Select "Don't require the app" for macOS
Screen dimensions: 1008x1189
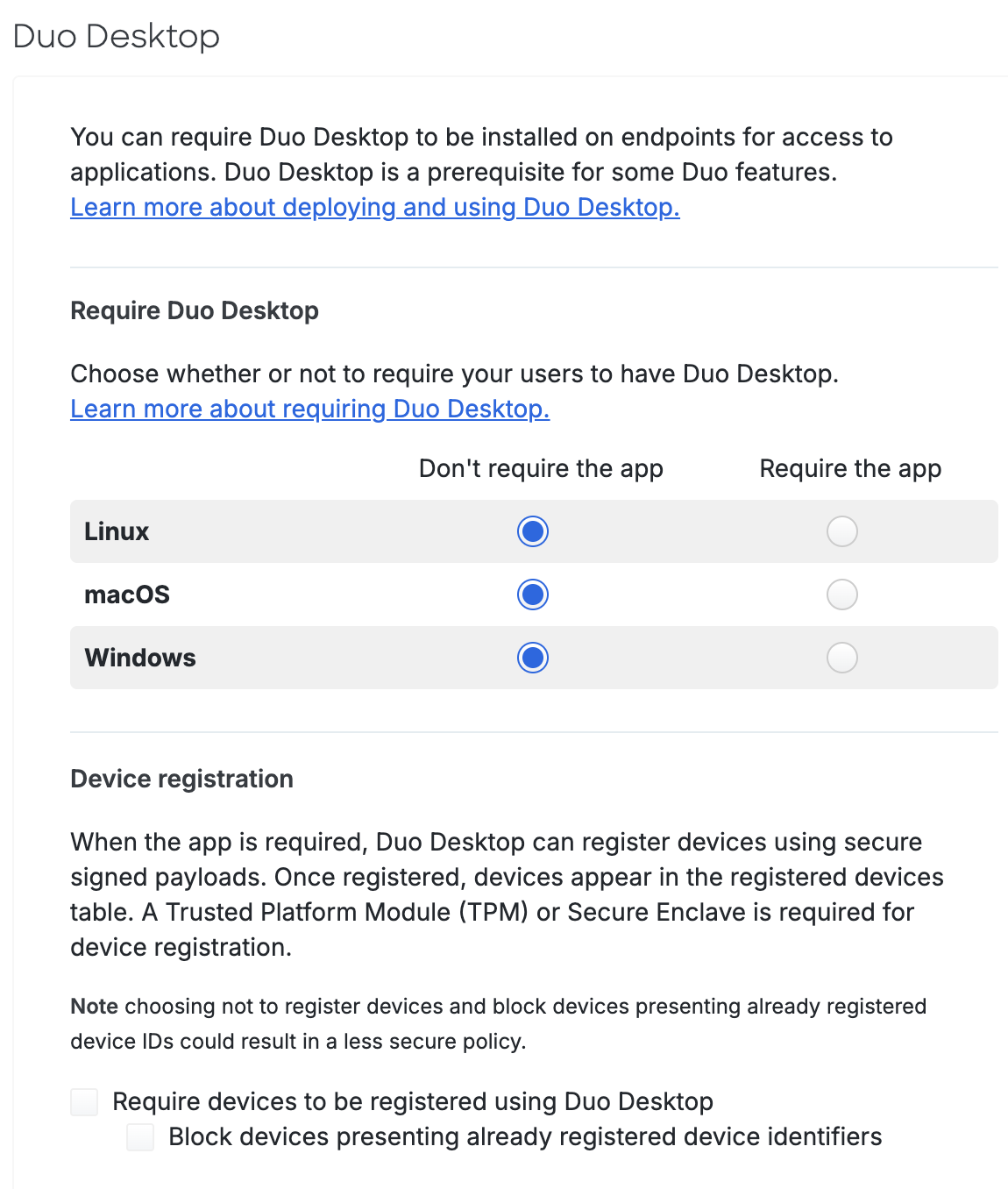coord(532,594)
